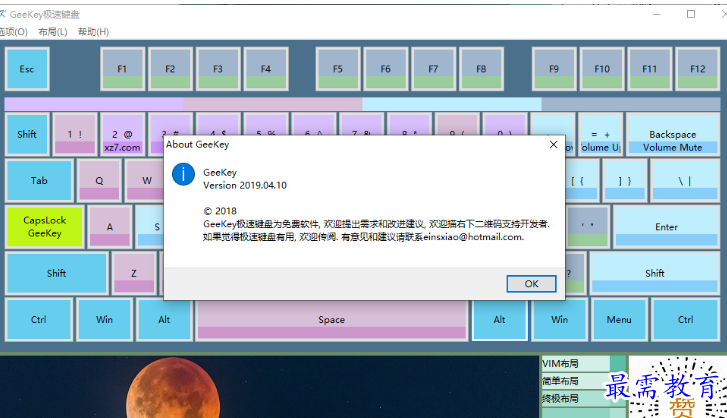Click the [ { key

(581, 181)
